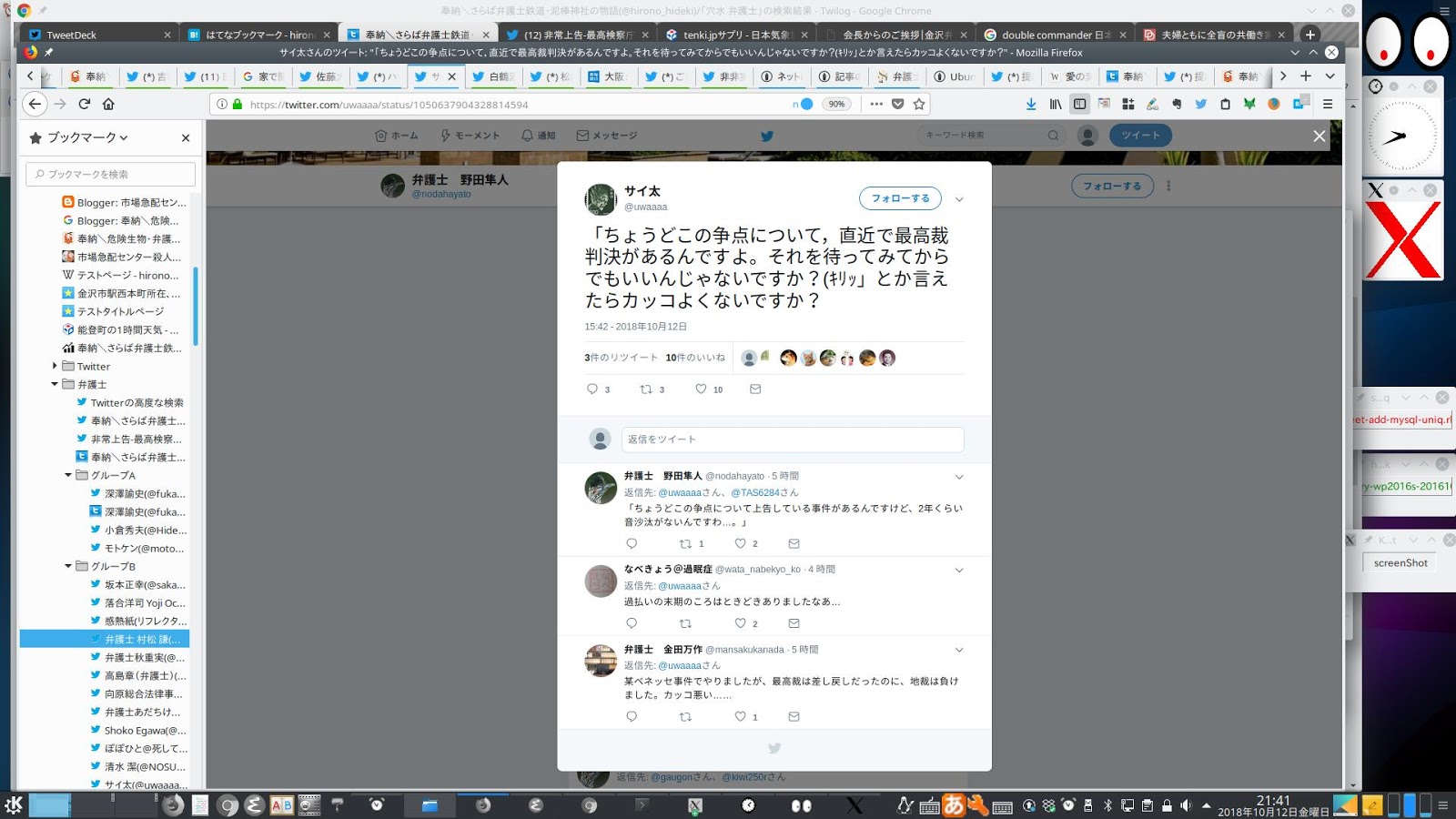Viewport: 1456px width, 819px height.
Task: Go to the Twitter ホーム tab
Action: coord(397,136)
